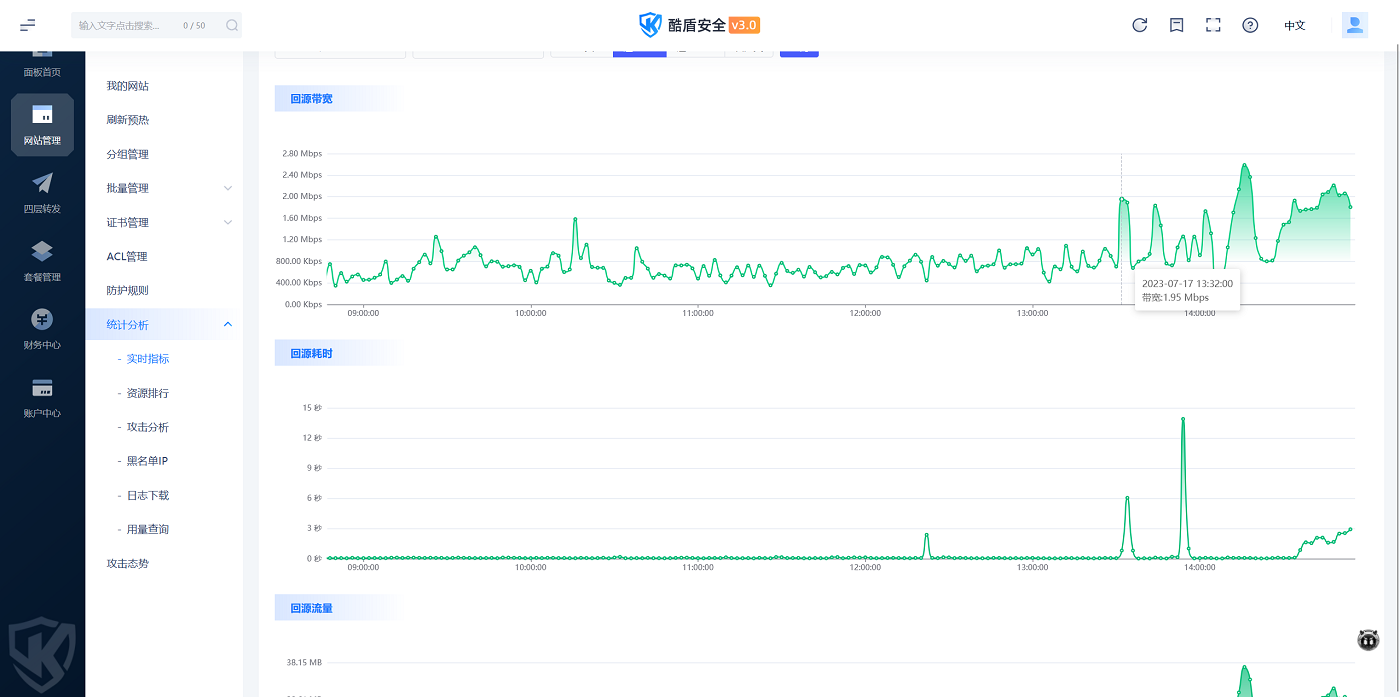Expand the 批量管理 chevron

tap(227, 188)
